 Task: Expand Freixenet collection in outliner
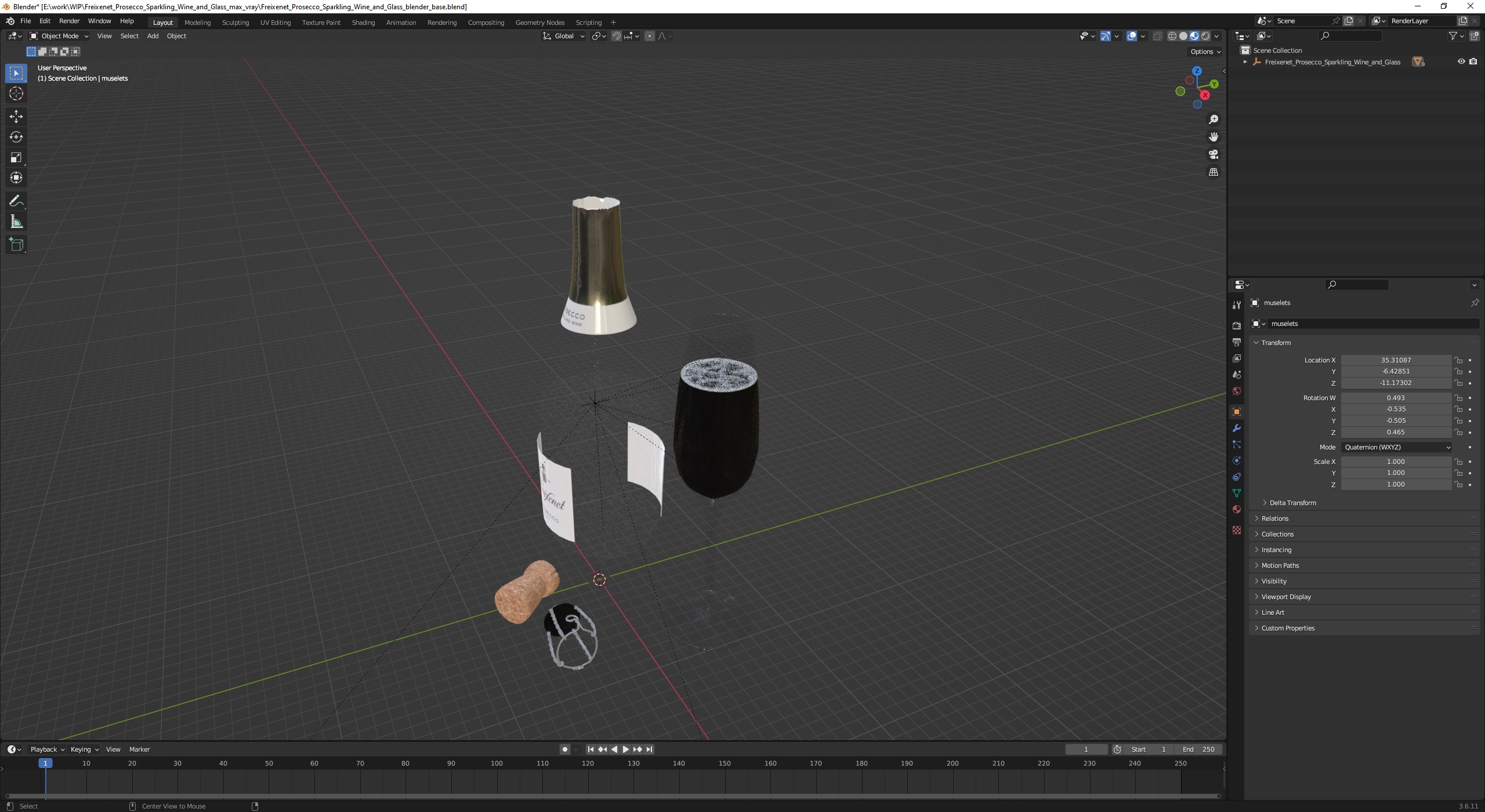click(x=1245, y=61)
